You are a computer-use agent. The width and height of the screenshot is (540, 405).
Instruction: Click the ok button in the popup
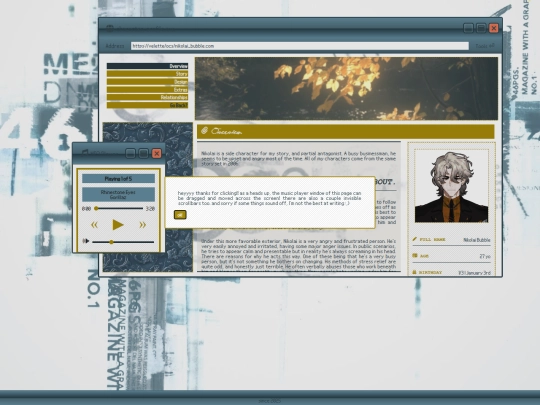[x=180, y=215]
